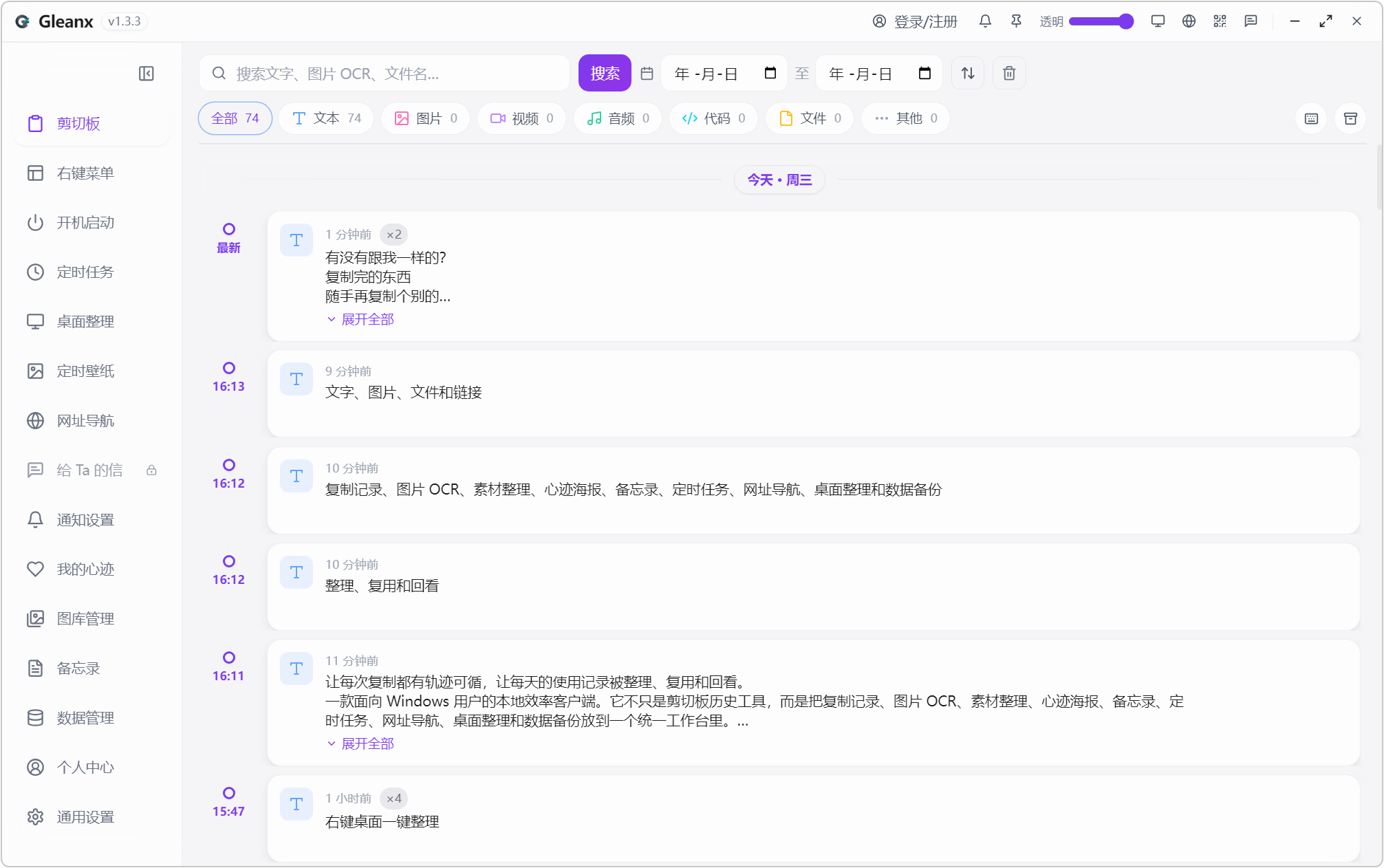Open 开机启动 in the sidebar

pos(91,223)
